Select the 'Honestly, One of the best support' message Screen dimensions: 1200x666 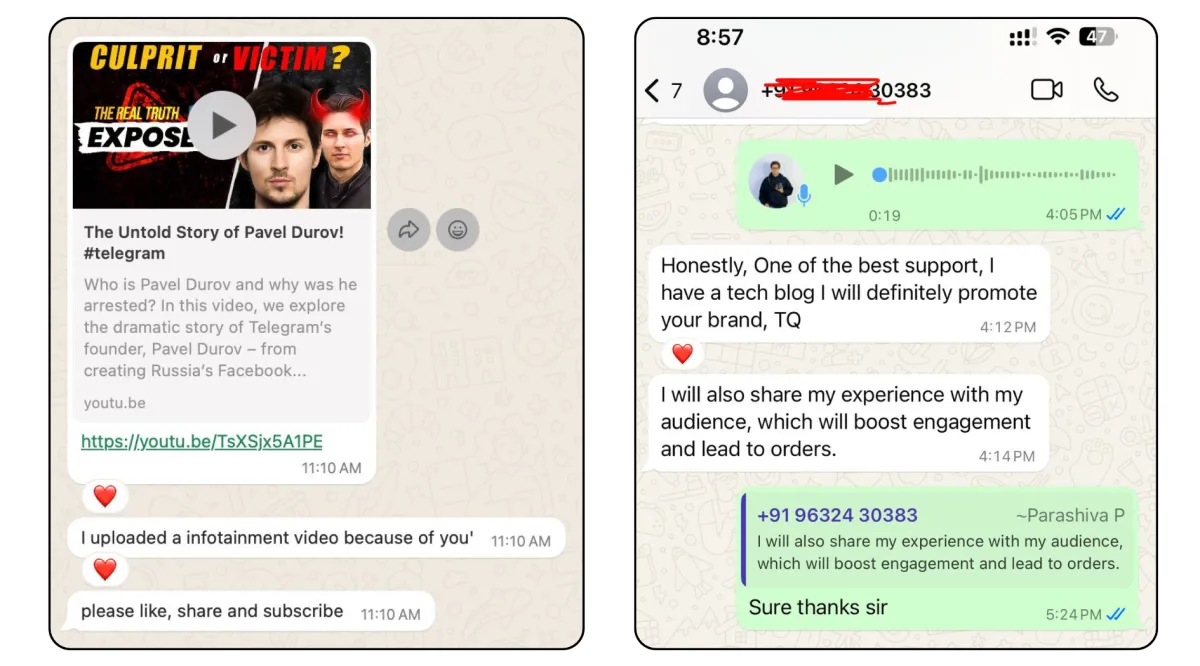[849, 294]
